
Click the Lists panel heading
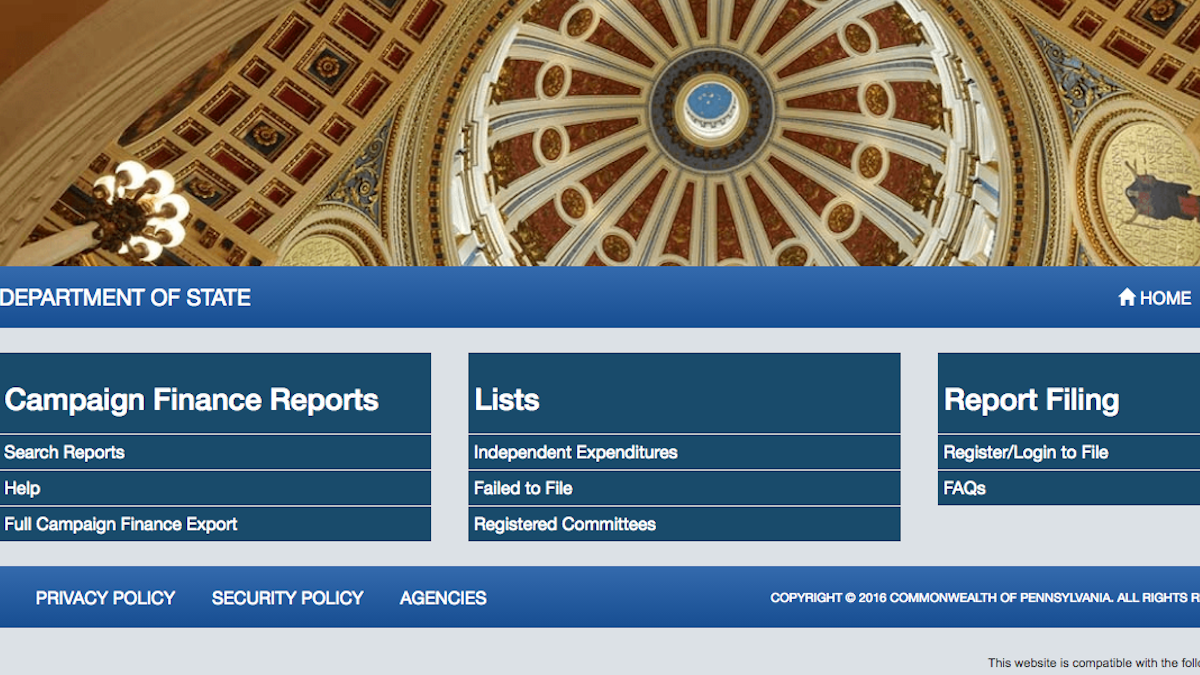(x=507, y=400)
